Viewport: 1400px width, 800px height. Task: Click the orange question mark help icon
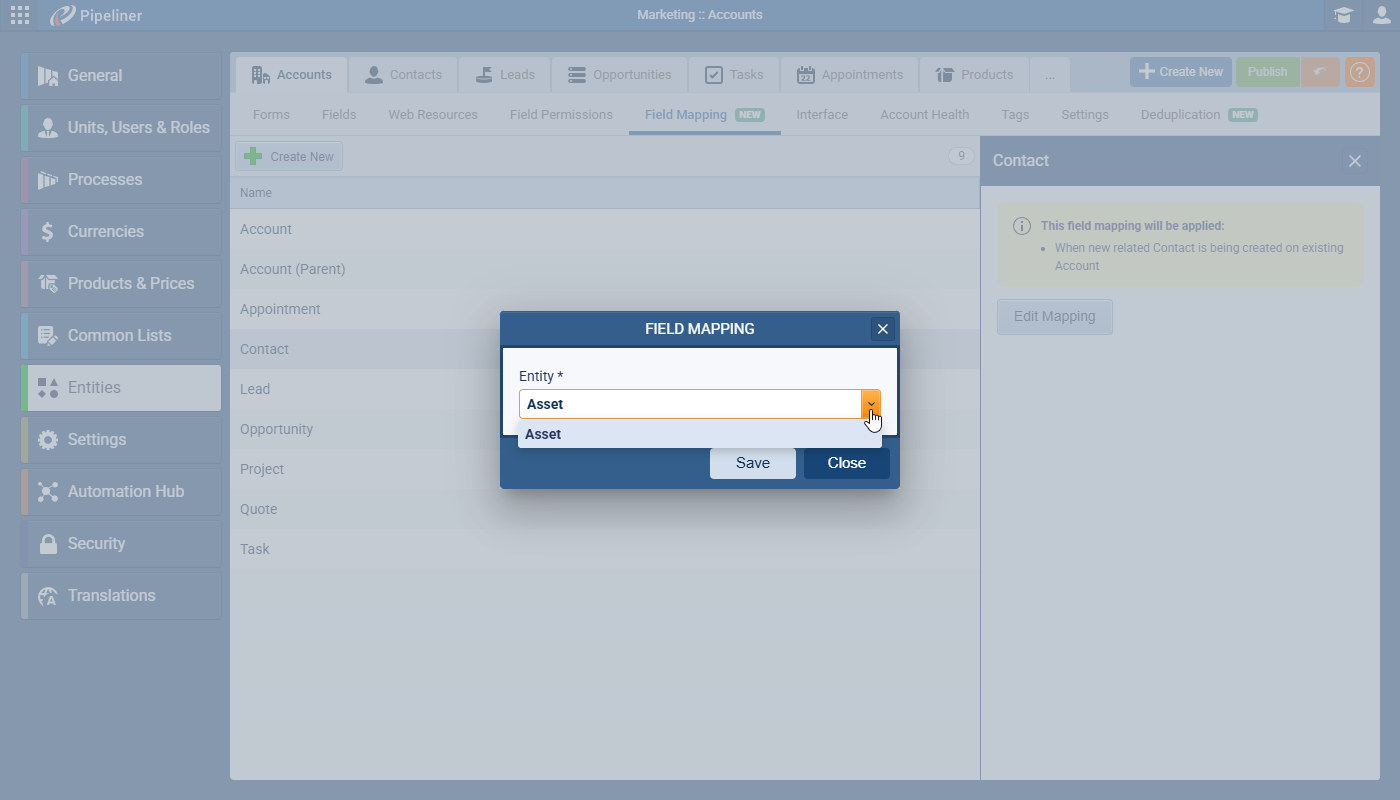[1360, 72]
